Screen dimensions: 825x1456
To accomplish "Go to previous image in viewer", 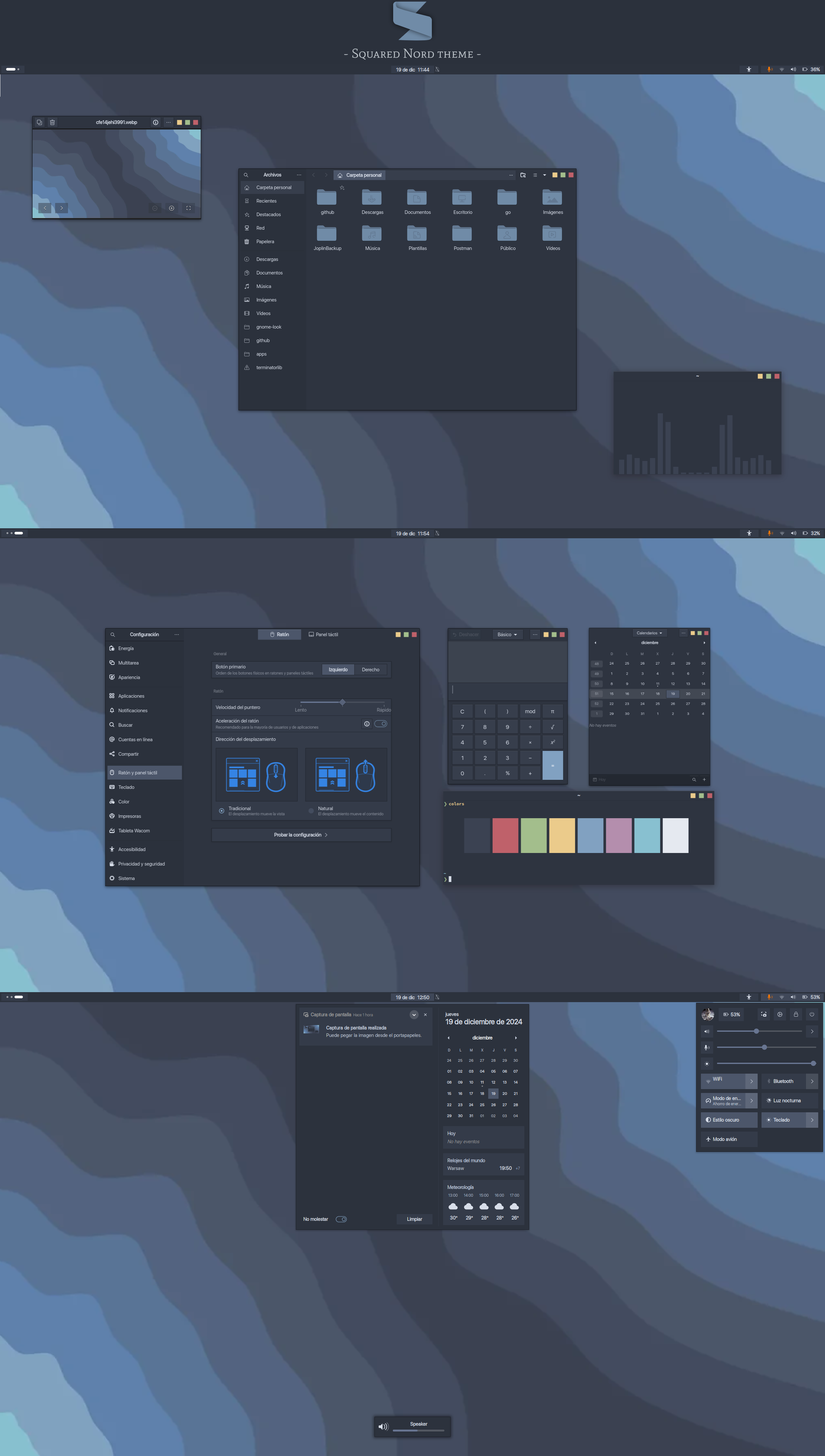I will pos(45,208).
